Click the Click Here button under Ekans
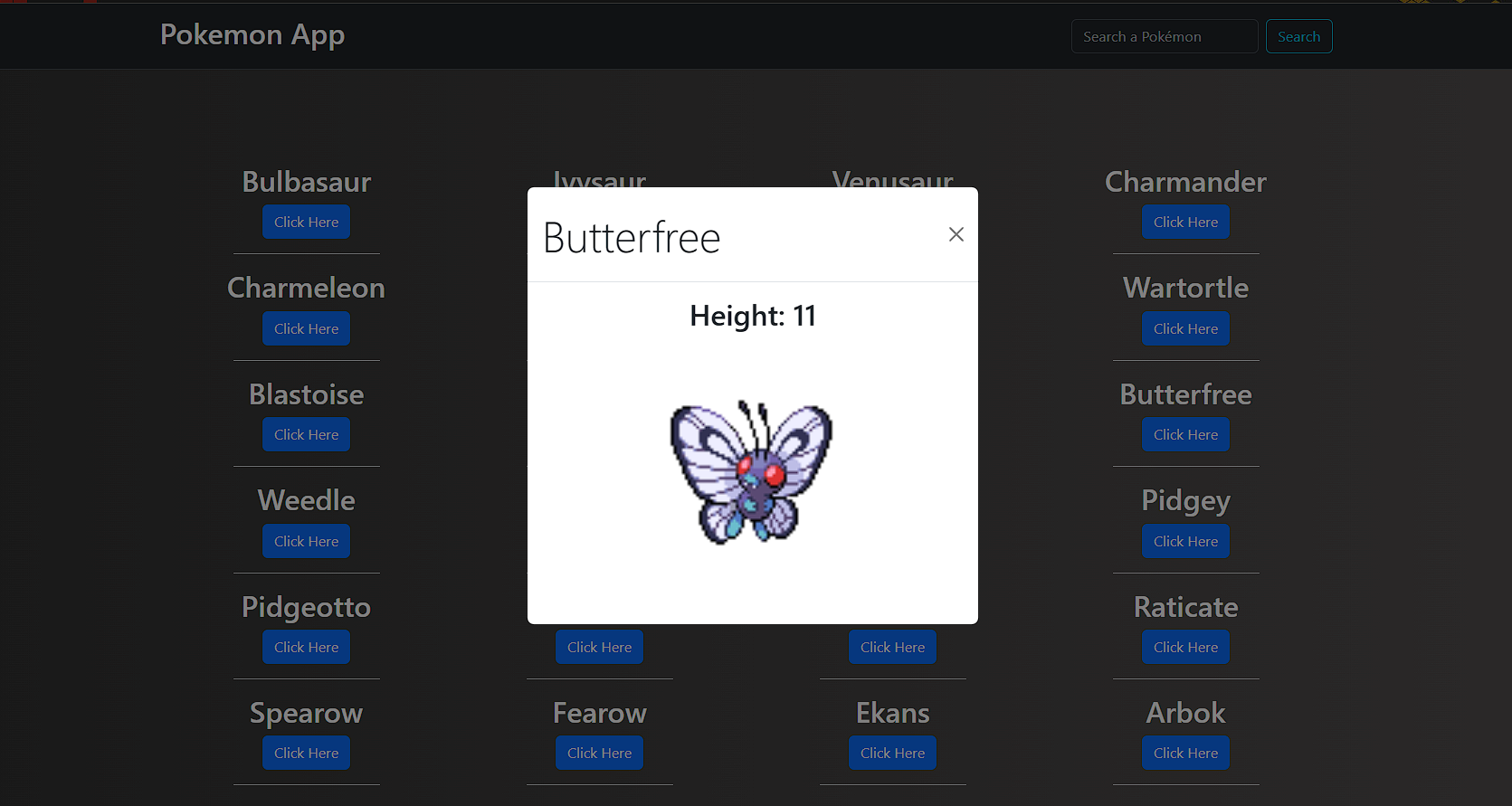This screenshot has width=1512, height=806. point(892,753)
